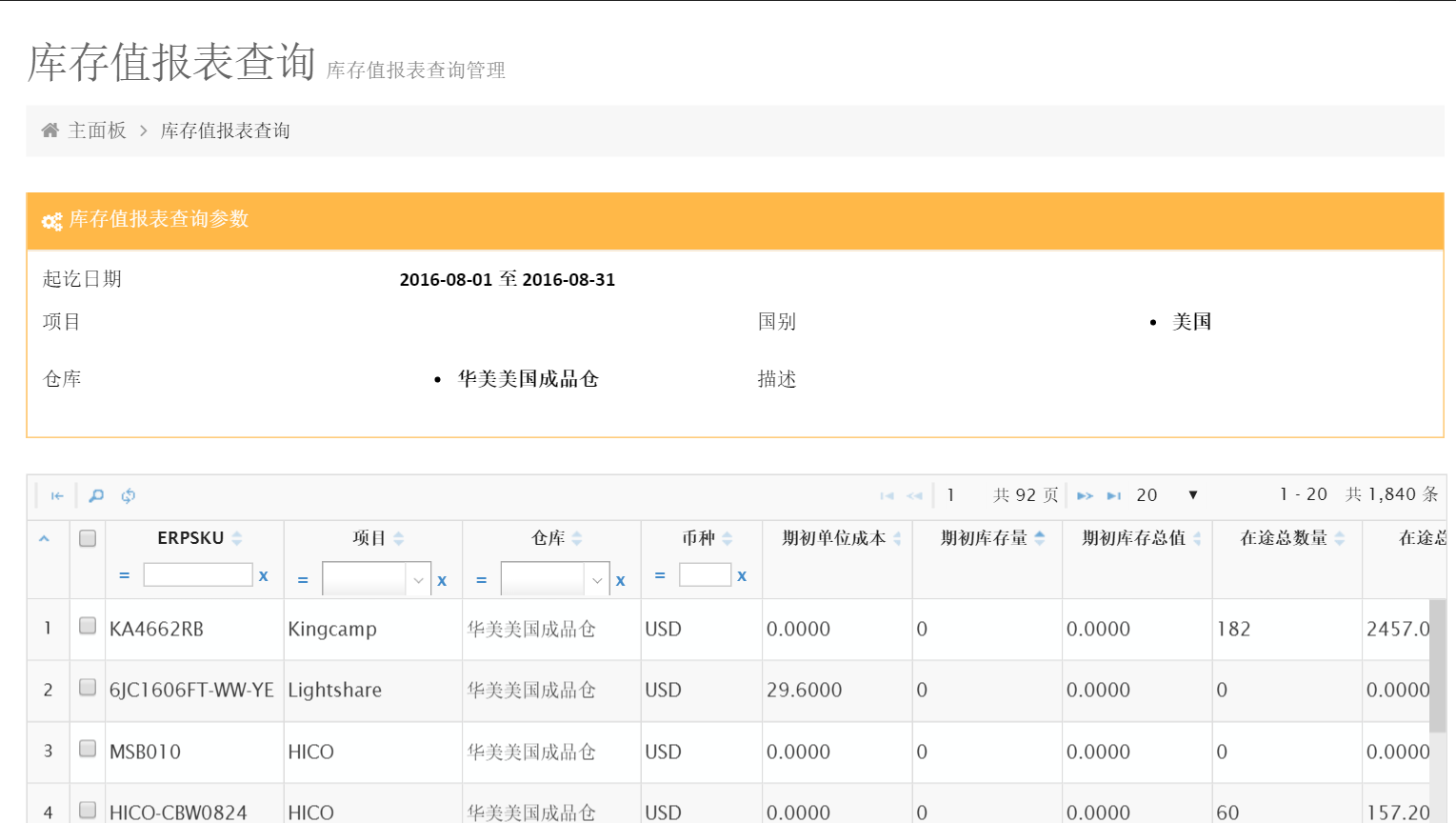Click the page number input field
The width and height of the screenshot is (1456, 823).
pyautogui.click(x=962, y=495)
